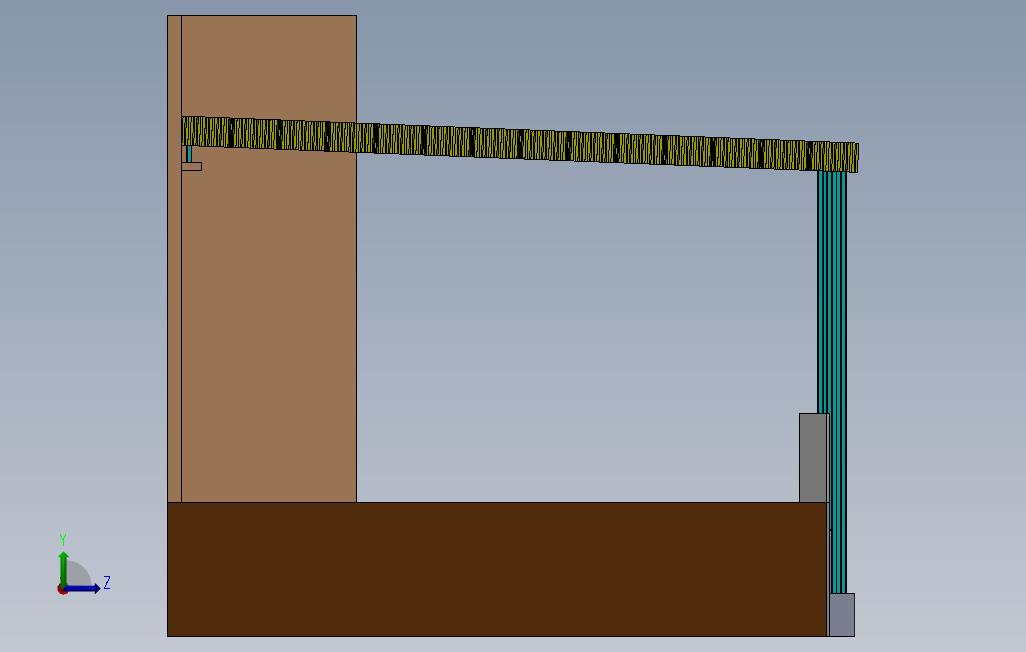Select the narrow strip on wall's left edge

click(174, 259)
